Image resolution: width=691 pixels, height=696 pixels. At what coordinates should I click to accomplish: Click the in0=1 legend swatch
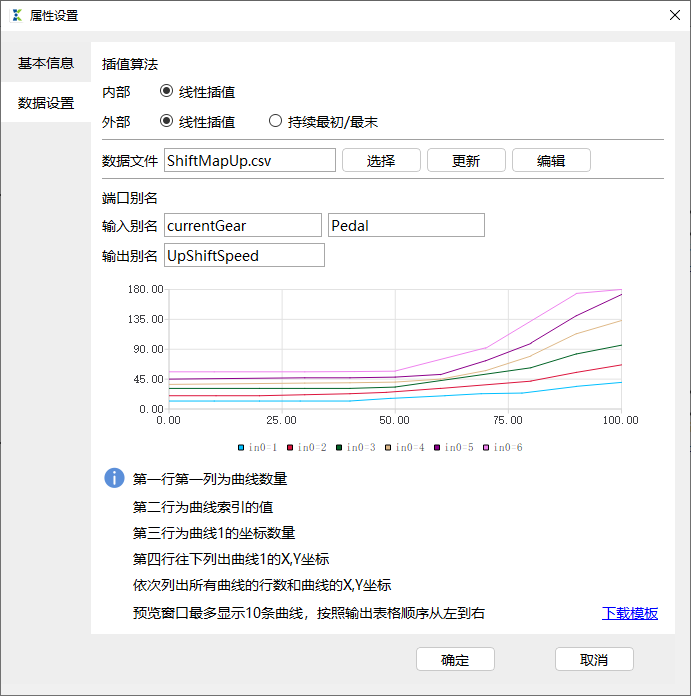coord(241,447)
